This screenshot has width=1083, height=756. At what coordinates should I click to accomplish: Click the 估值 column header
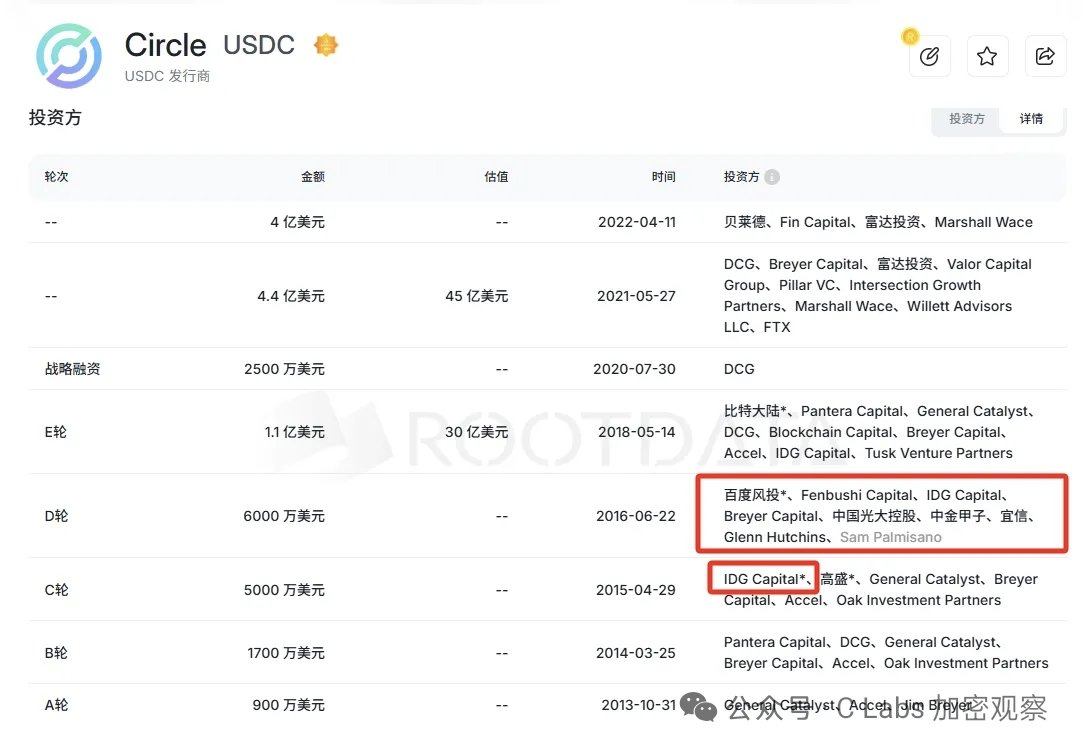[496, 177]
